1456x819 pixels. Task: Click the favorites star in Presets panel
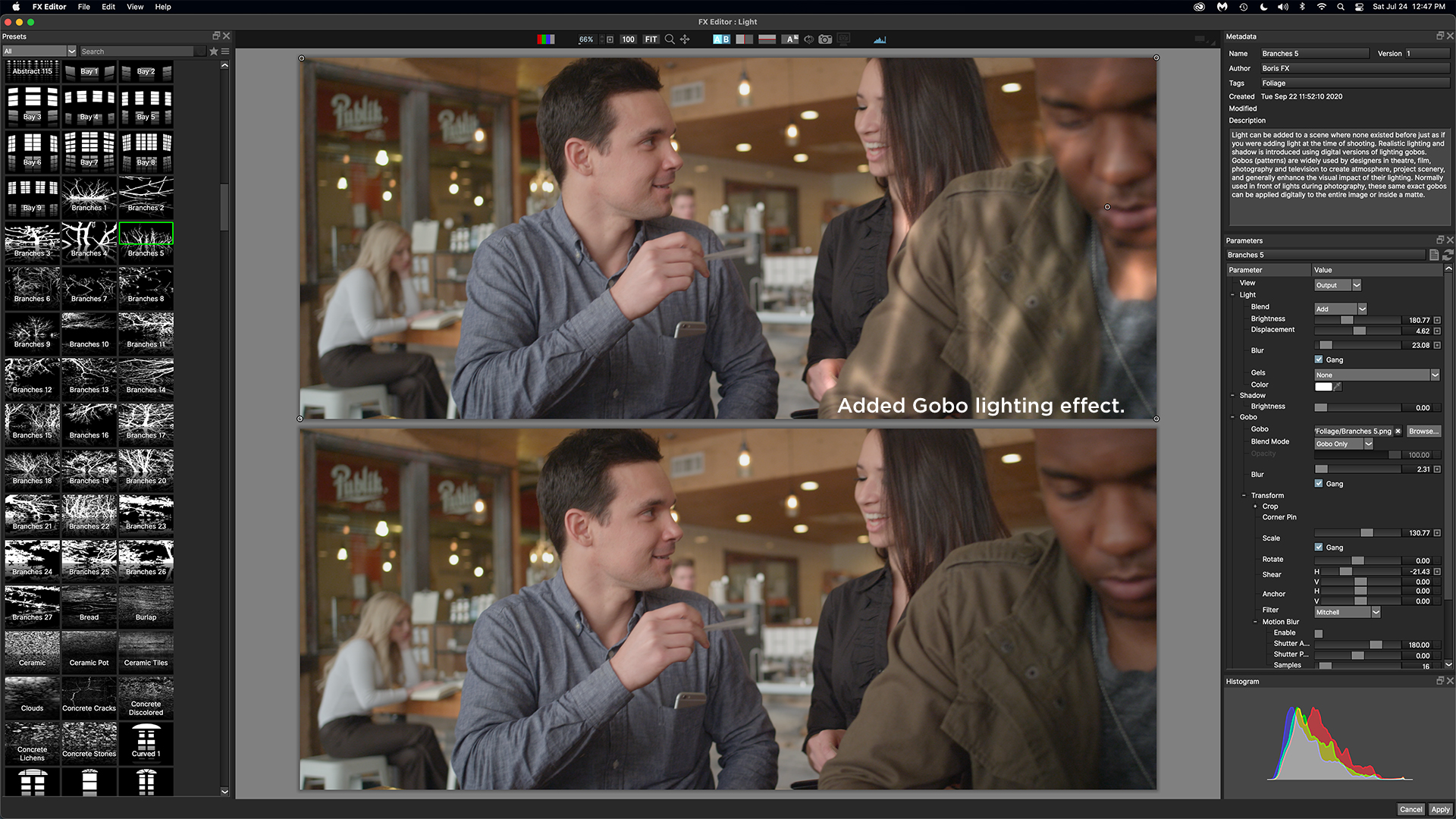coord(214,52)
